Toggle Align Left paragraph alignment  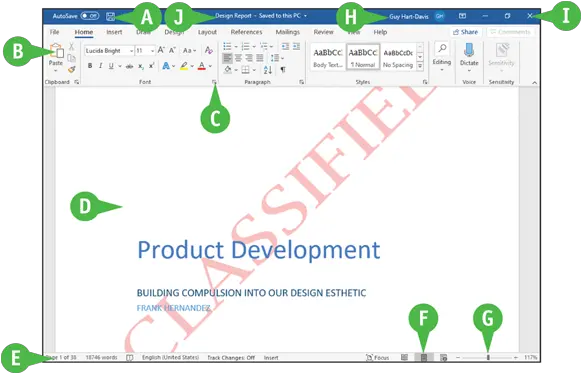coord(227,58)
